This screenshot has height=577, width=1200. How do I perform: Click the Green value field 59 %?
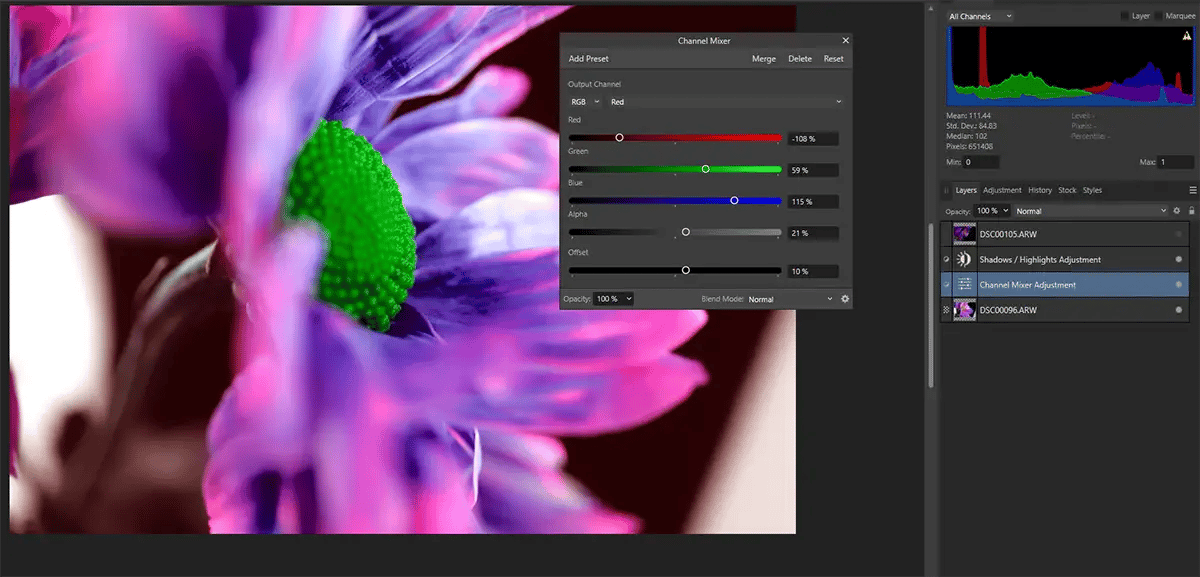813,170
